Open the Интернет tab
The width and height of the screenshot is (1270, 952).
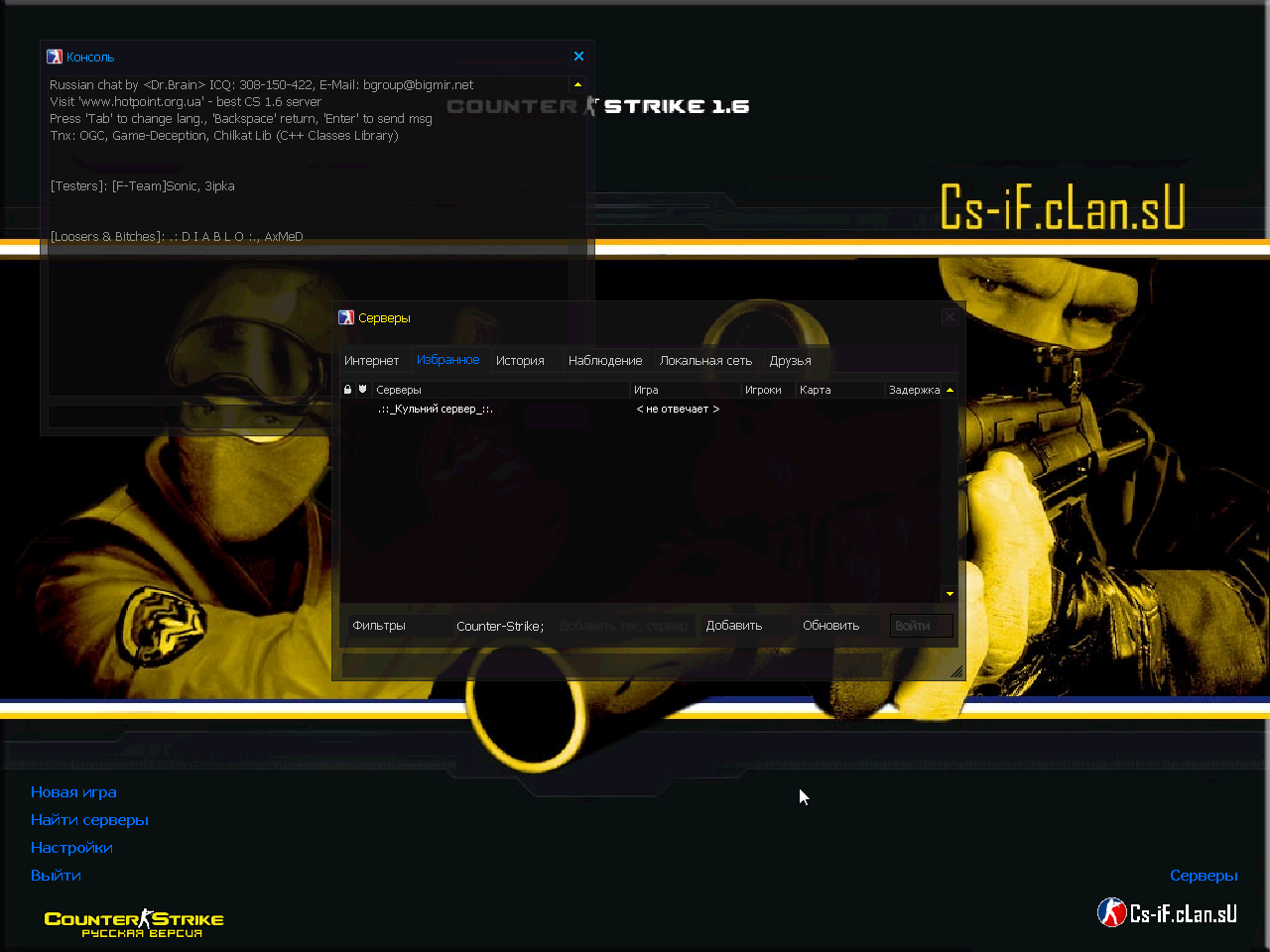click(371, 361)
